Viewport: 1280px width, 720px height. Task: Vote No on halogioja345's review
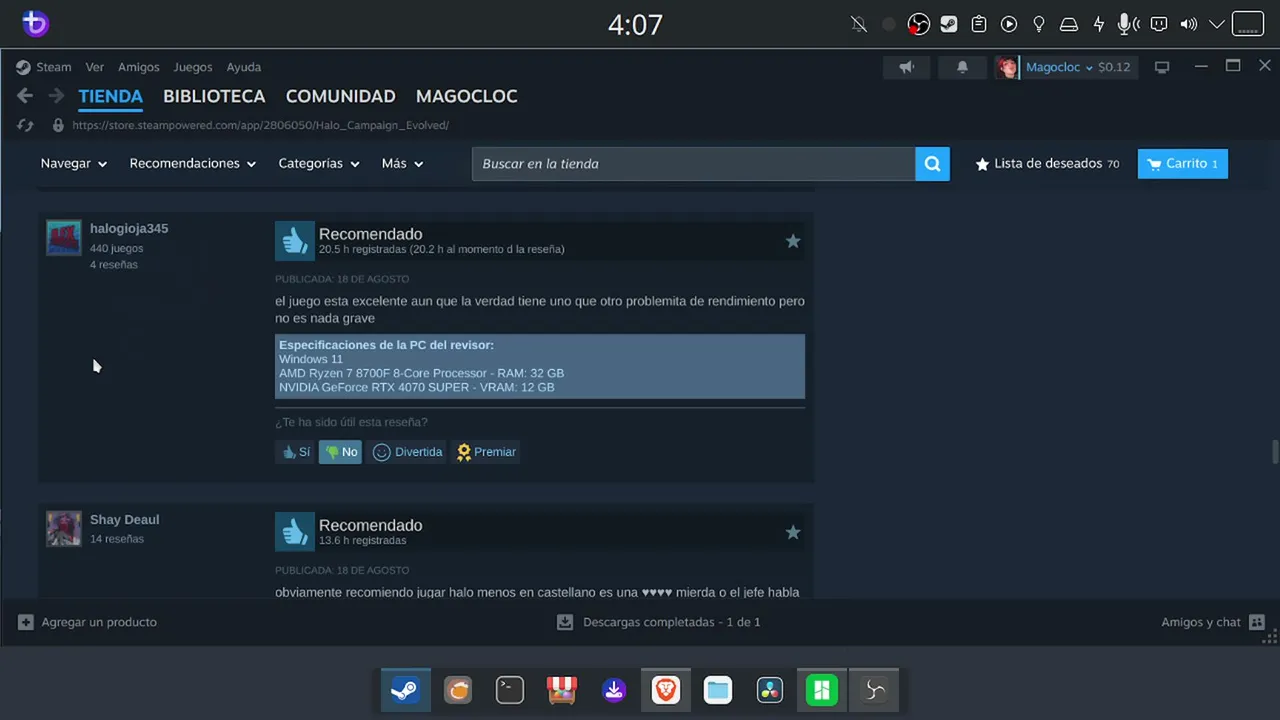coord(340,452)
